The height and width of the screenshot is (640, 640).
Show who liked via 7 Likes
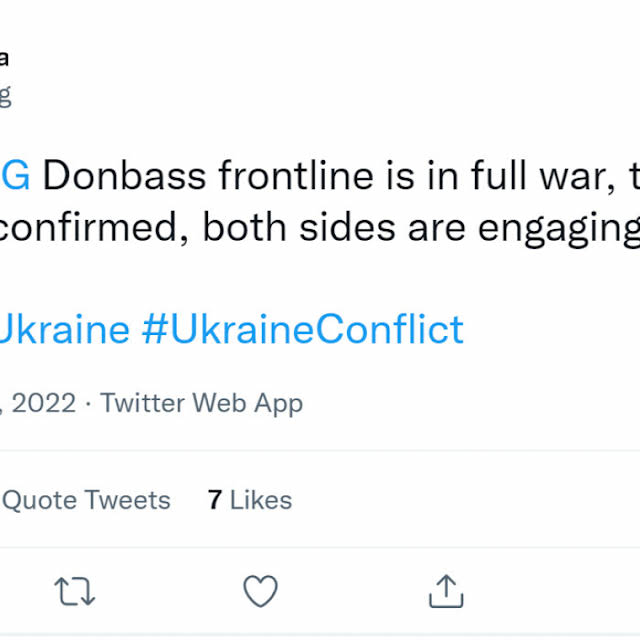[x=250, y=500]
